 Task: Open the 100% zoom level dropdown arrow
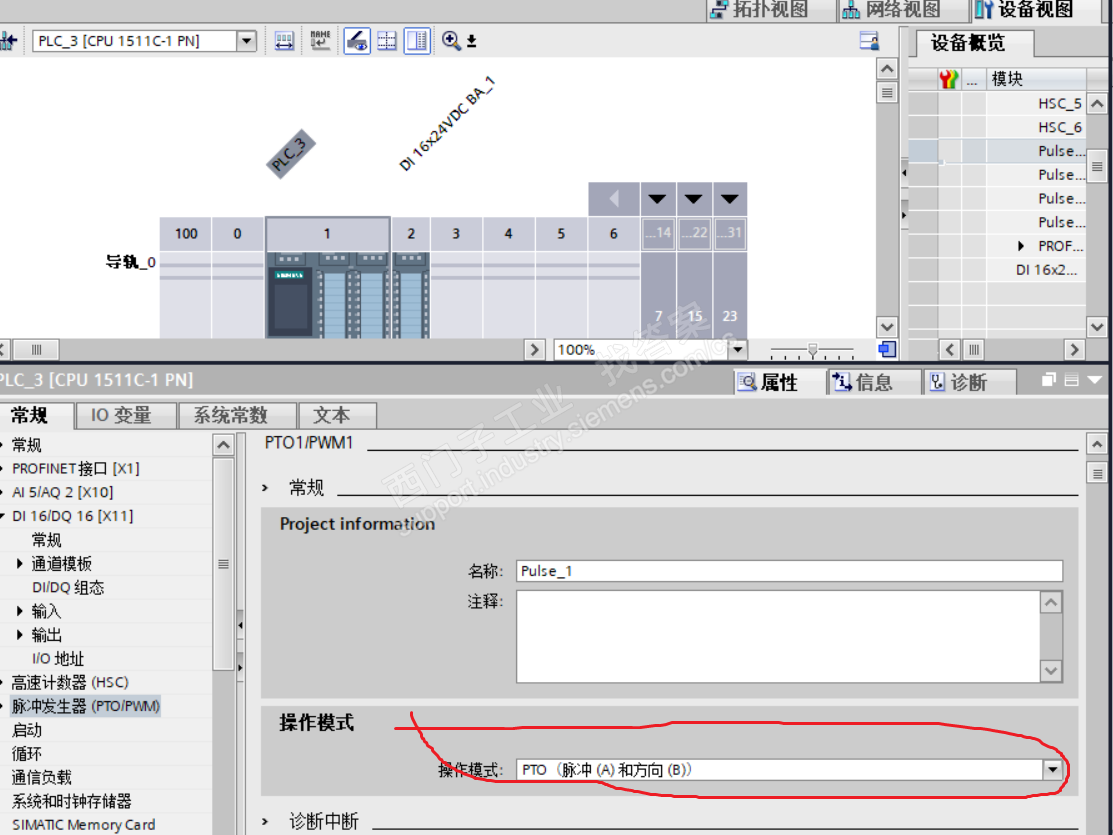click(738, 349)
